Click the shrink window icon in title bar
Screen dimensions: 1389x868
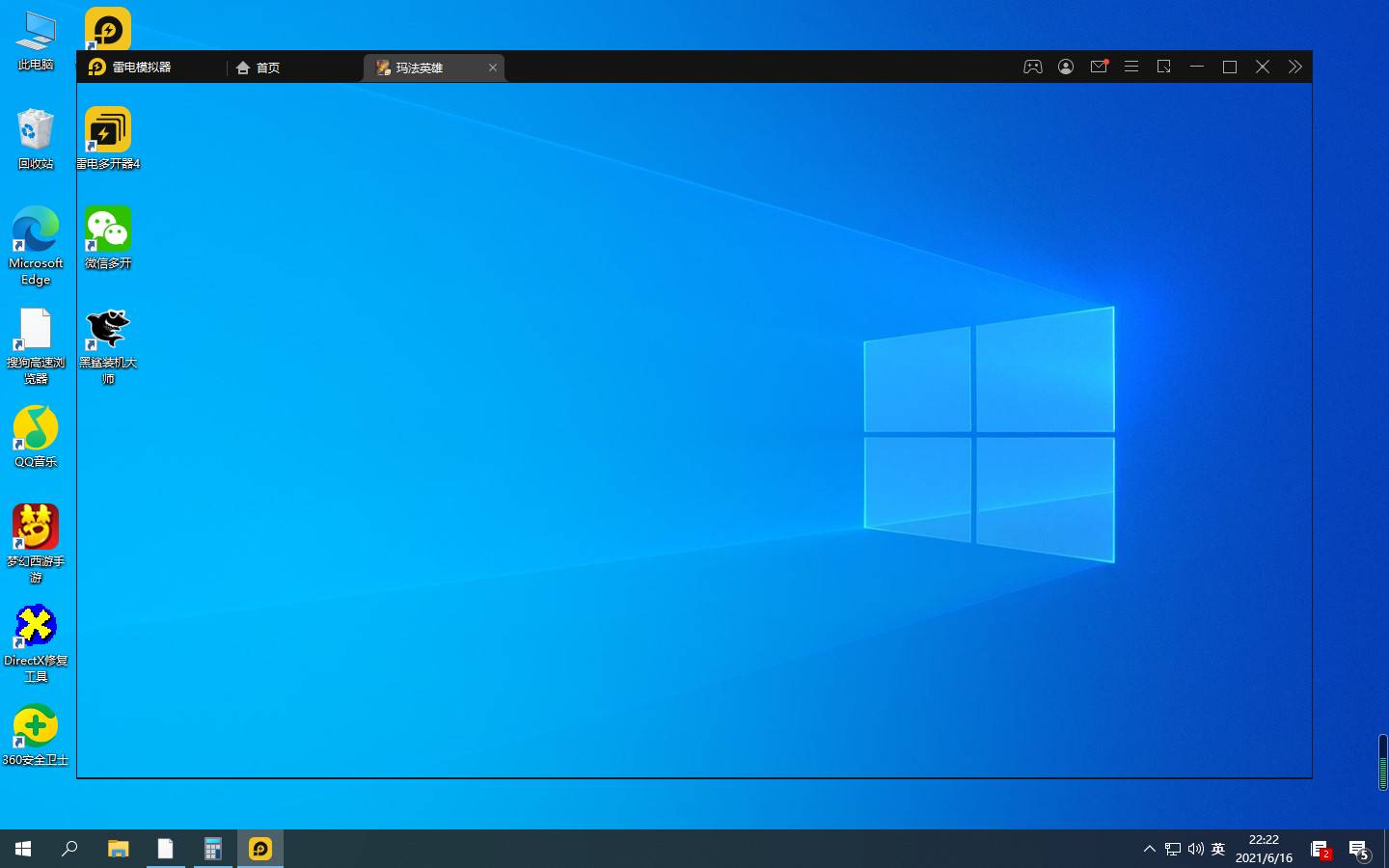point(1164,67)
